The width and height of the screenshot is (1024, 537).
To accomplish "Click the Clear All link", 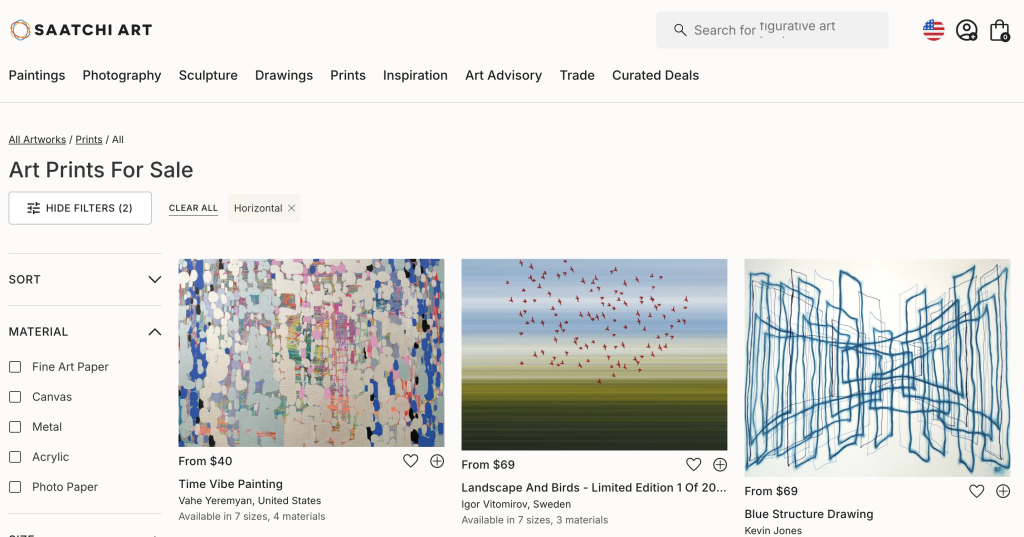I will pyautogui.click(x=193, y=208).
